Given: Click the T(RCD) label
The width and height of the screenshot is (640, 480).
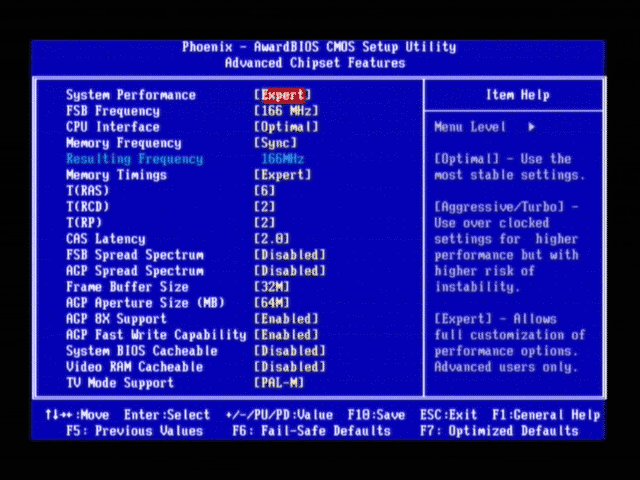Looking at the screenshot, I should 88,207.
